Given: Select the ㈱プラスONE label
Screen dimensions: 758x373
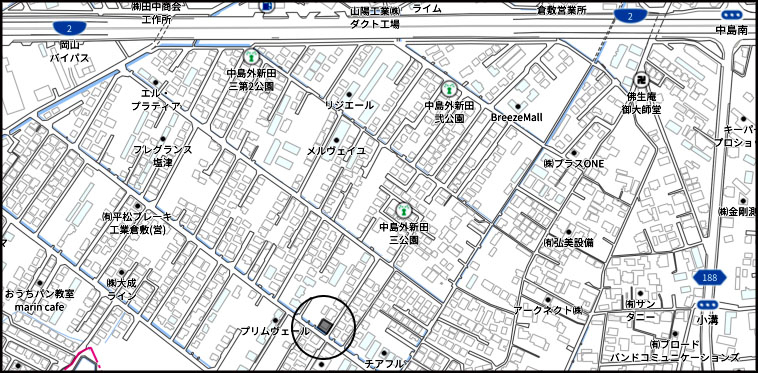Looking at the screenshot, I should (x=573, y=164).
